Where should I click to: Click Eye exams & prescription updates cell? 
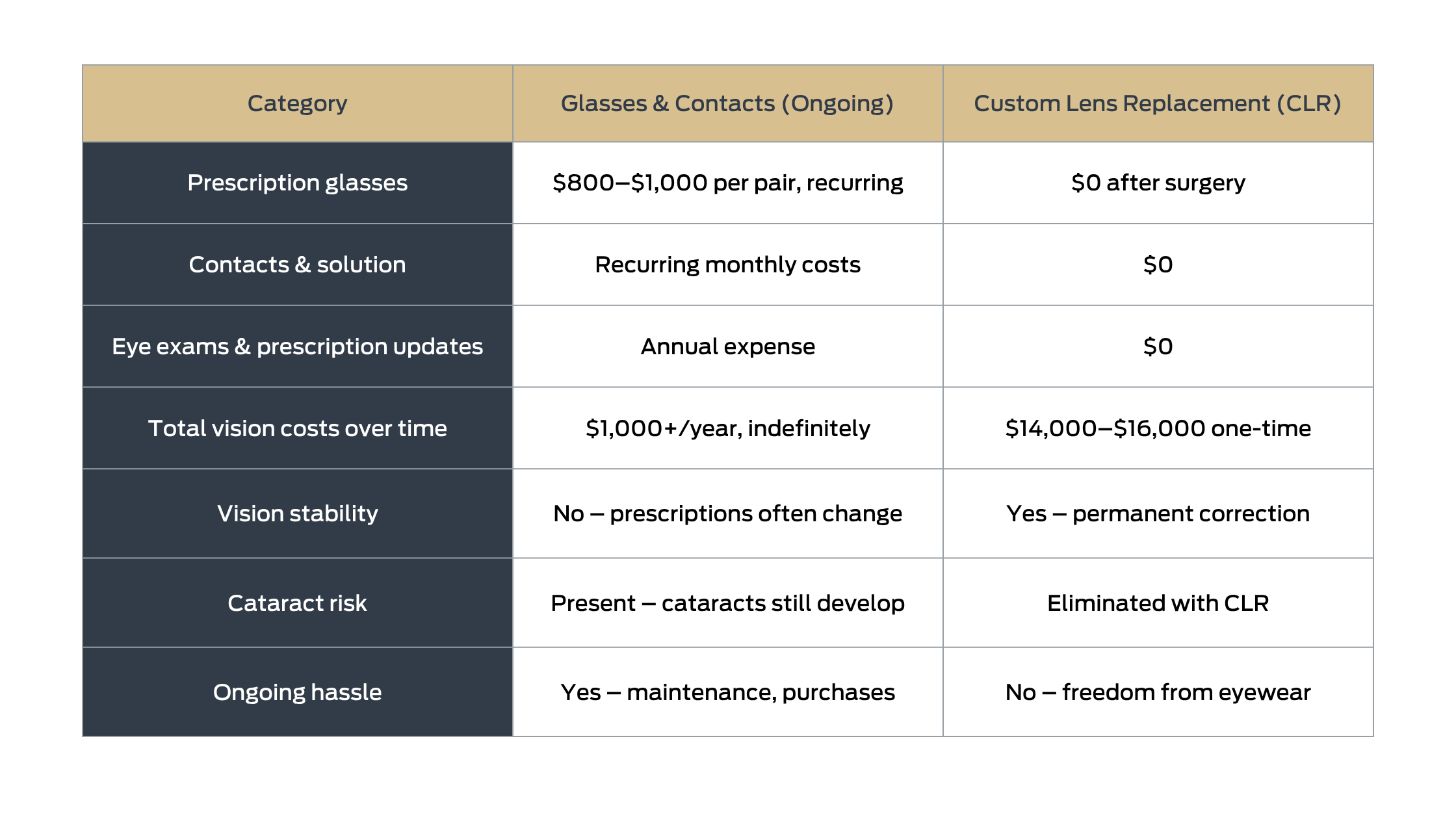pyautogui.click(x=297, y=346)
